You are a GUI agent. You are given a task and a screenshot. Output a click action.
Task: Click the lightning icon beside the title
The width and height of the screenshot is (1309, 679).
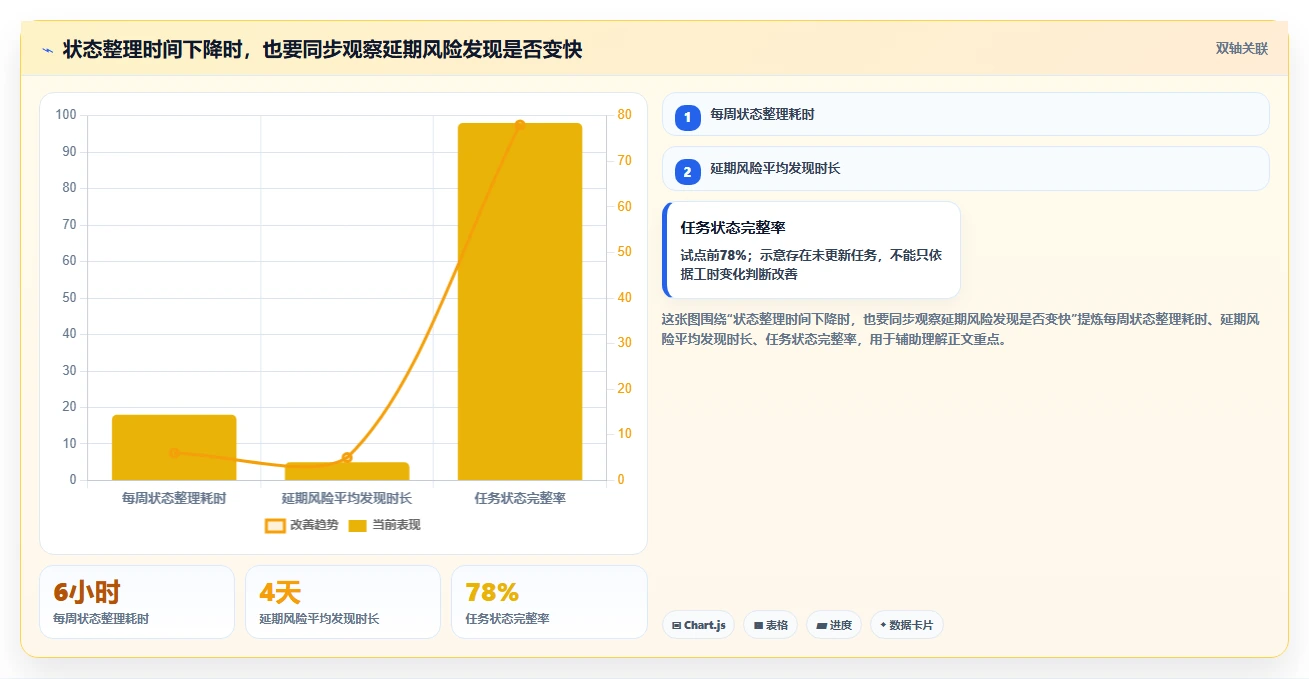click(47, 50)
